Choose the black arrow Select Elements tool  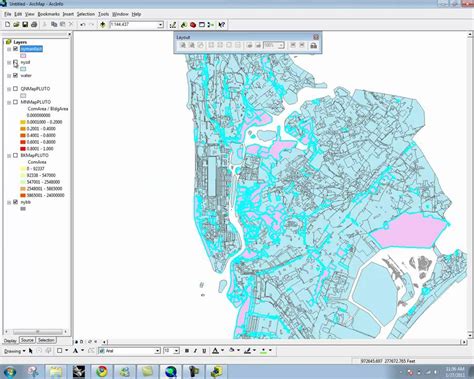[31, 351]
